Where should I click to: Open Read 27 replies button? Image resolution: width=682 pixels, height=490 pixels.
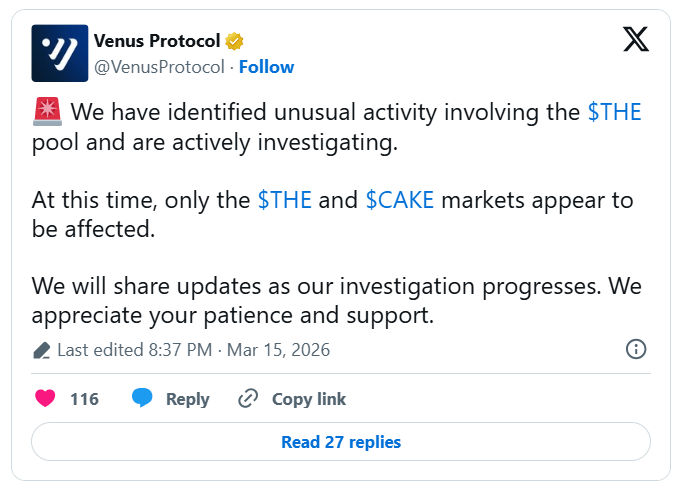pos(341,442)
